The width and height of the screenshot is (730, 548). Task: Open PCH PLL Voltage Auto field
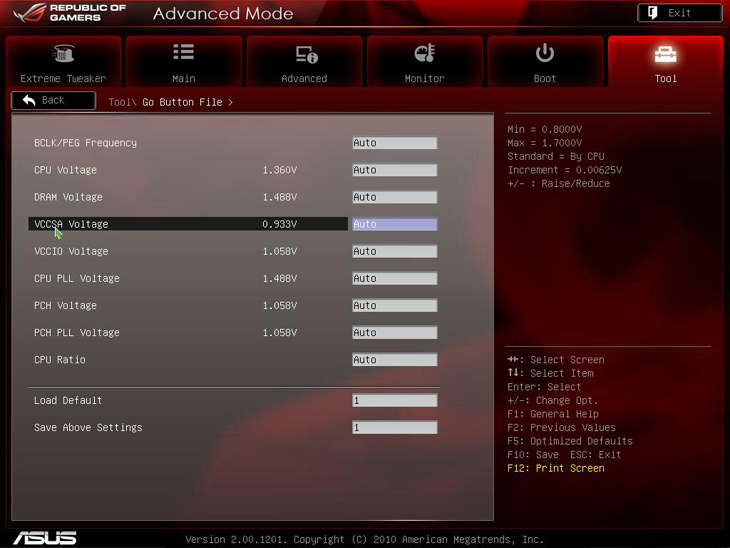click(x=394, y=333)
